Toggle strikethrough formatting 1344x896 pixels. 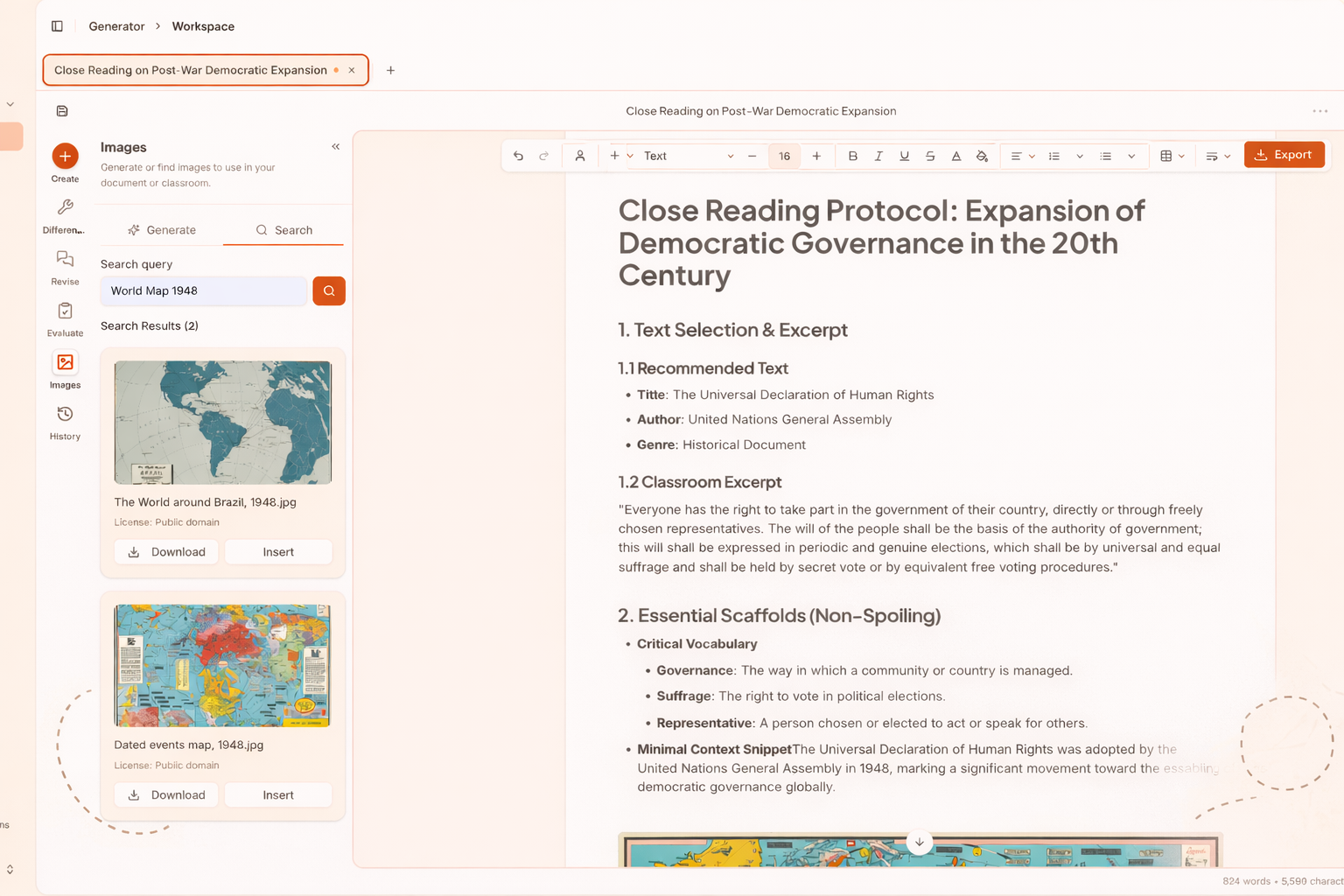click(x=930, y=156)
